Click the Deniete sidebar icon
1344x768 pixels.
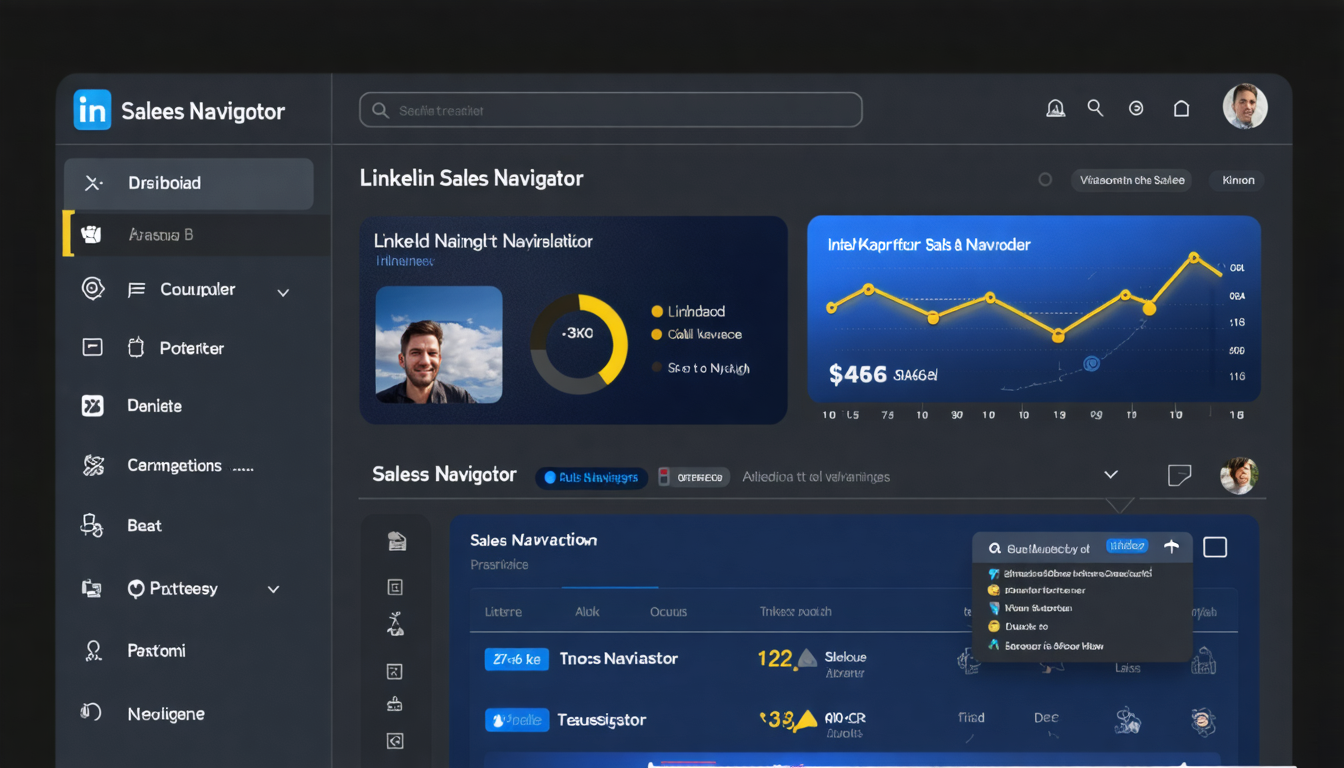click(x=92, y=405)
